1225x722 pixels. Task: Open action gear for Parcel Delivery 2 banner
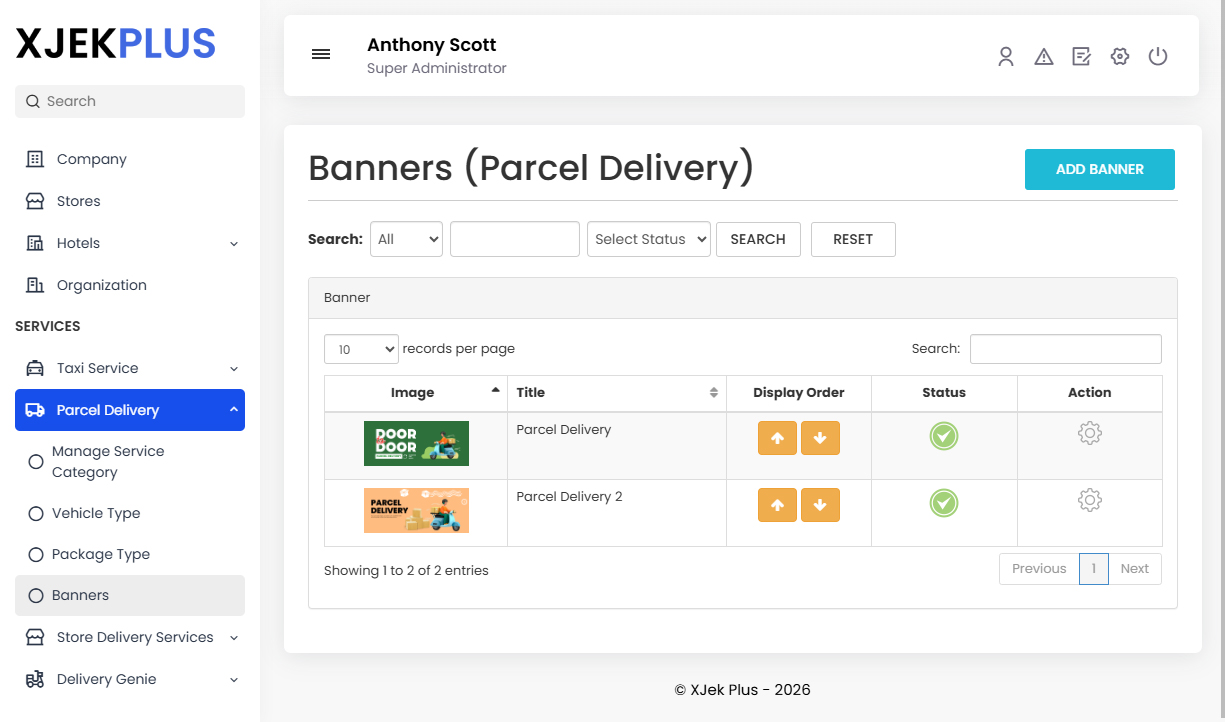coord(1089,499)
